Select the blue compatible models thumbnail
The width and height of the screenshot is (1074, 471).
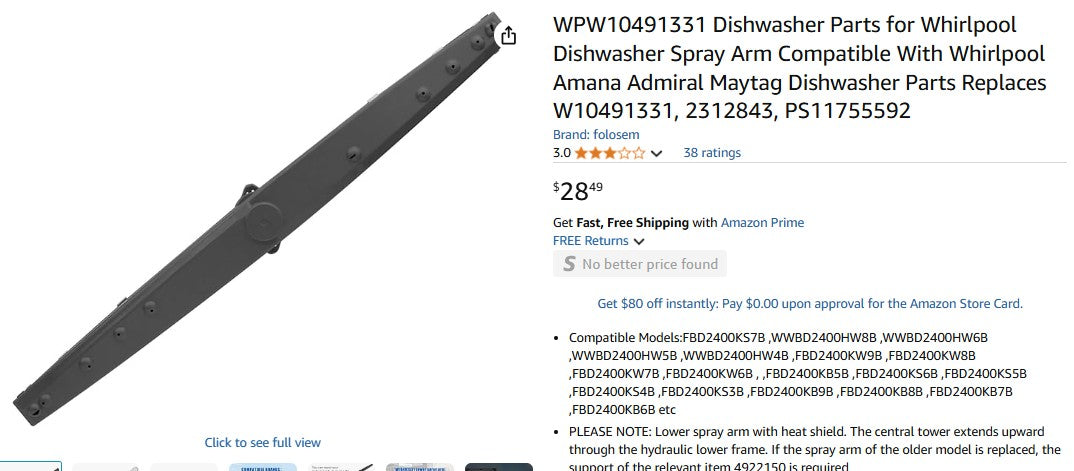click(263, 467)
